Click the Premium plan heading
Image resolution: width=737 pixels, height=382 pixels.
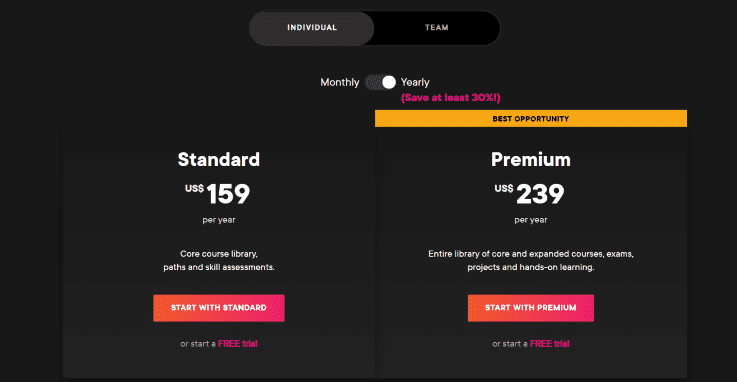click(531, 159)
